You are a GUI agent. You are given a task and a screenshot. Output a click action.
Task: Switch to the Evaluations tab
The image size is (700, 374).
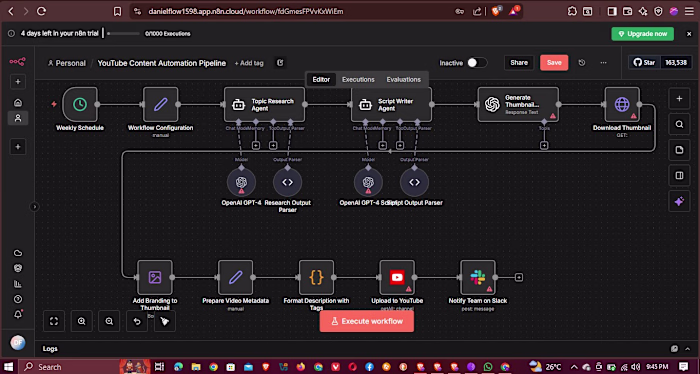point(404,79)
